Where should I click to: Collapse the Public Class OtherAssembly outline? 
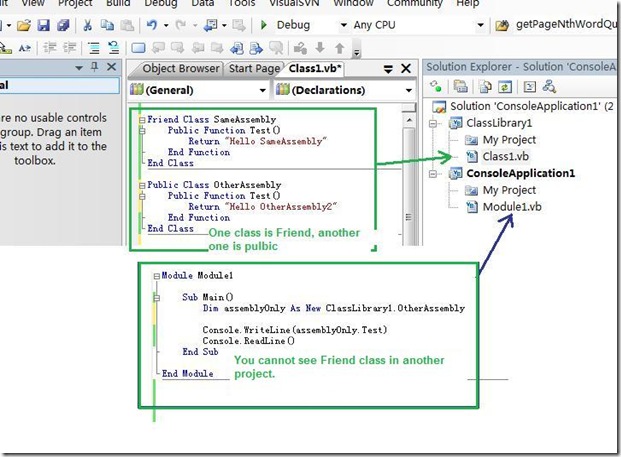[142, 185]
